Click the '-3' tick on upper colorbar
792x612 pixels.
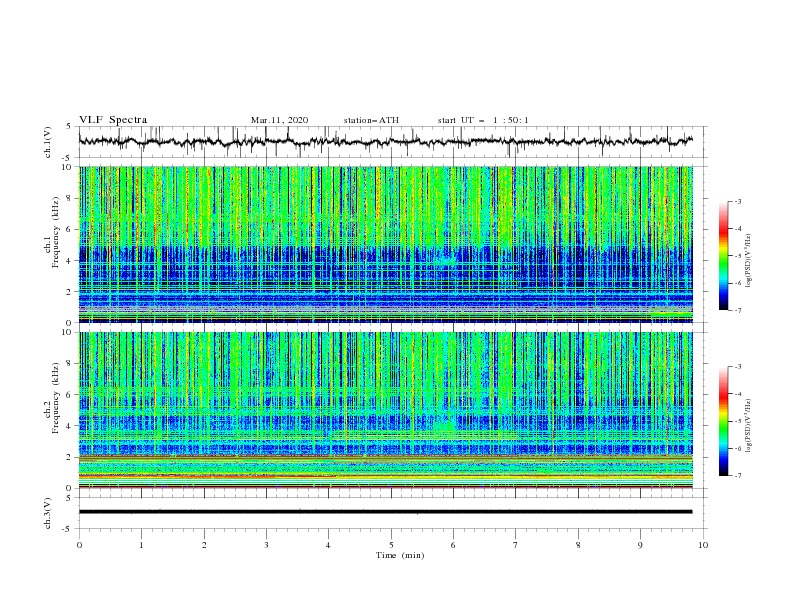(738, 201)
